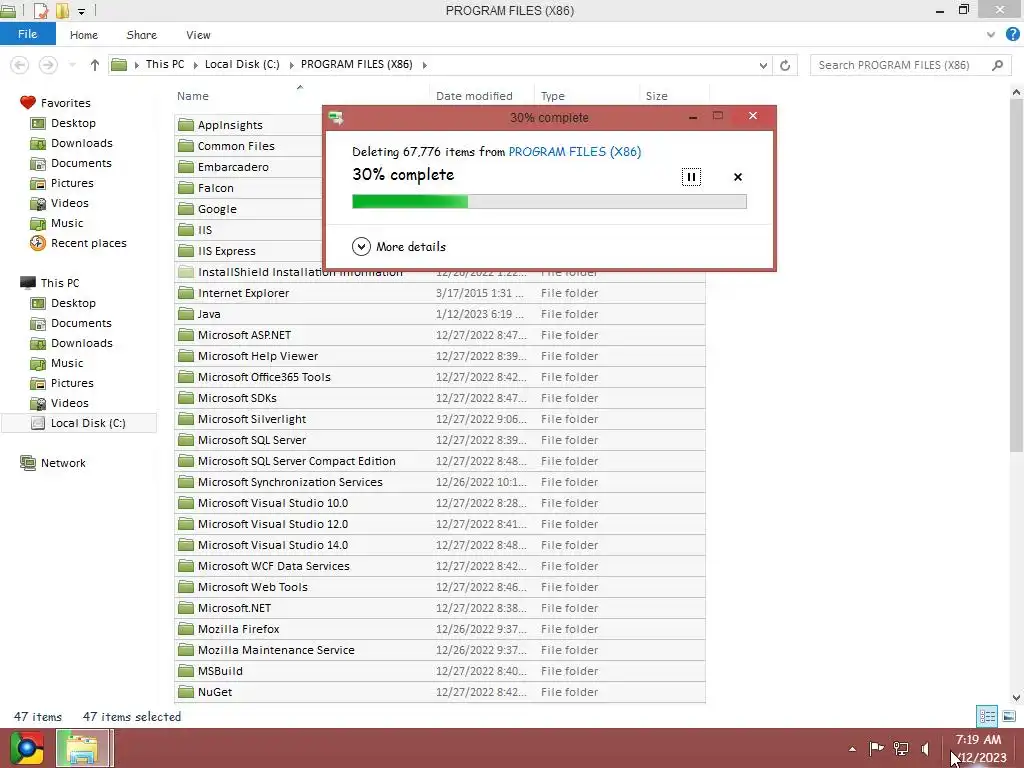1024x768 pixels.
Task: Select the Internet Explorer folder icon
Action: click(x=186, y=293)
